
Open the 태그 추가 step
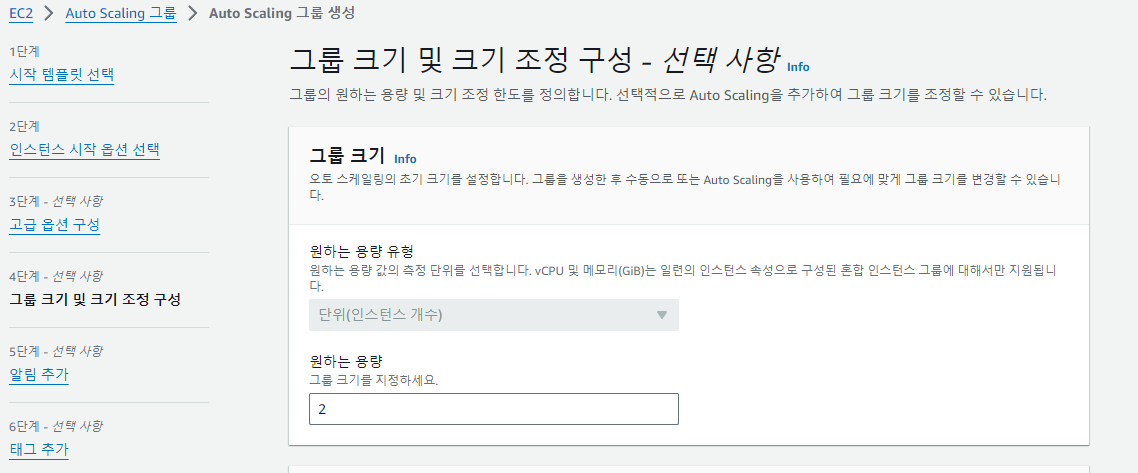pos(39,450)
